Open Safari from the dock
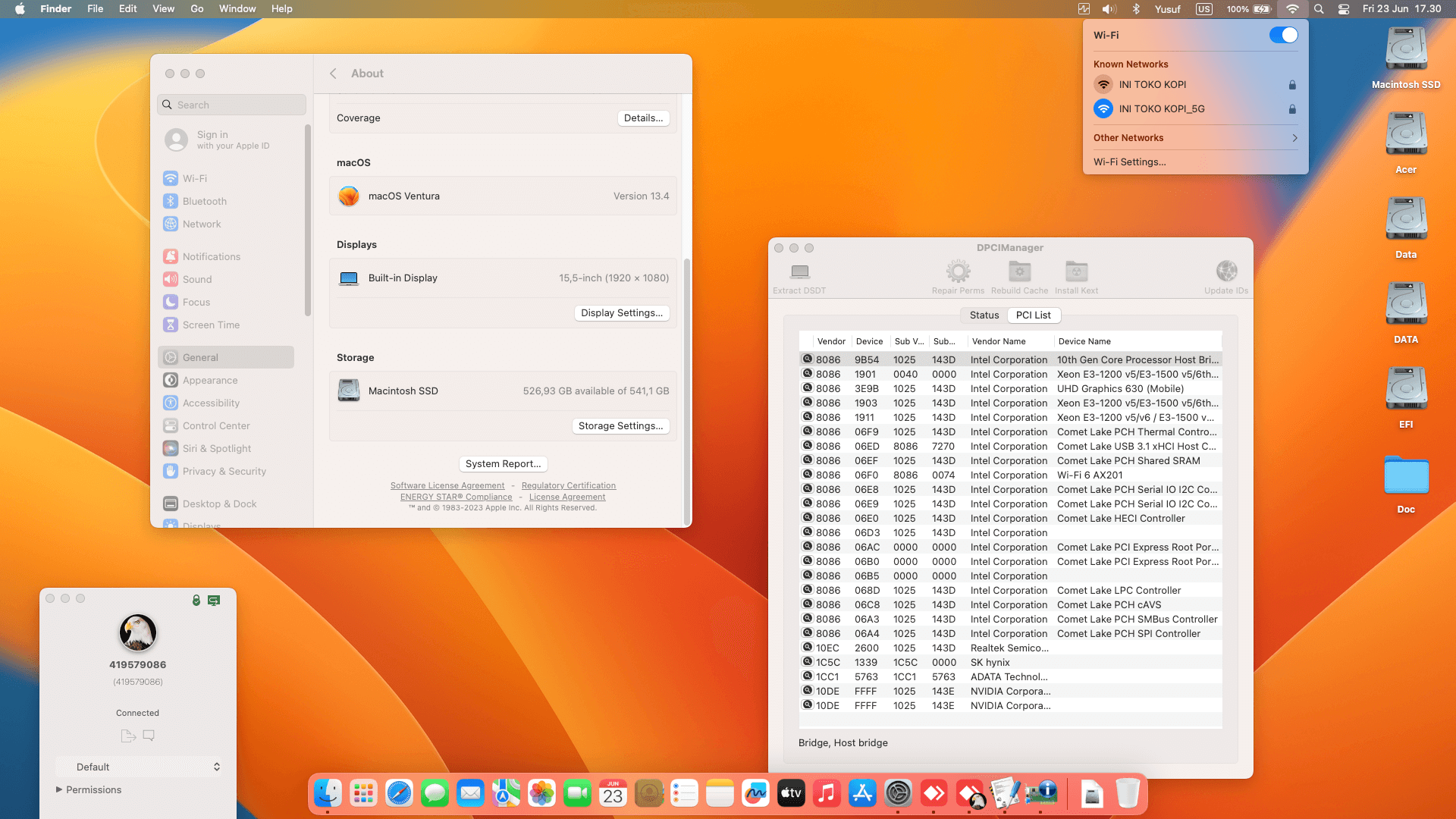1456x819 pixels. (399, 793)
